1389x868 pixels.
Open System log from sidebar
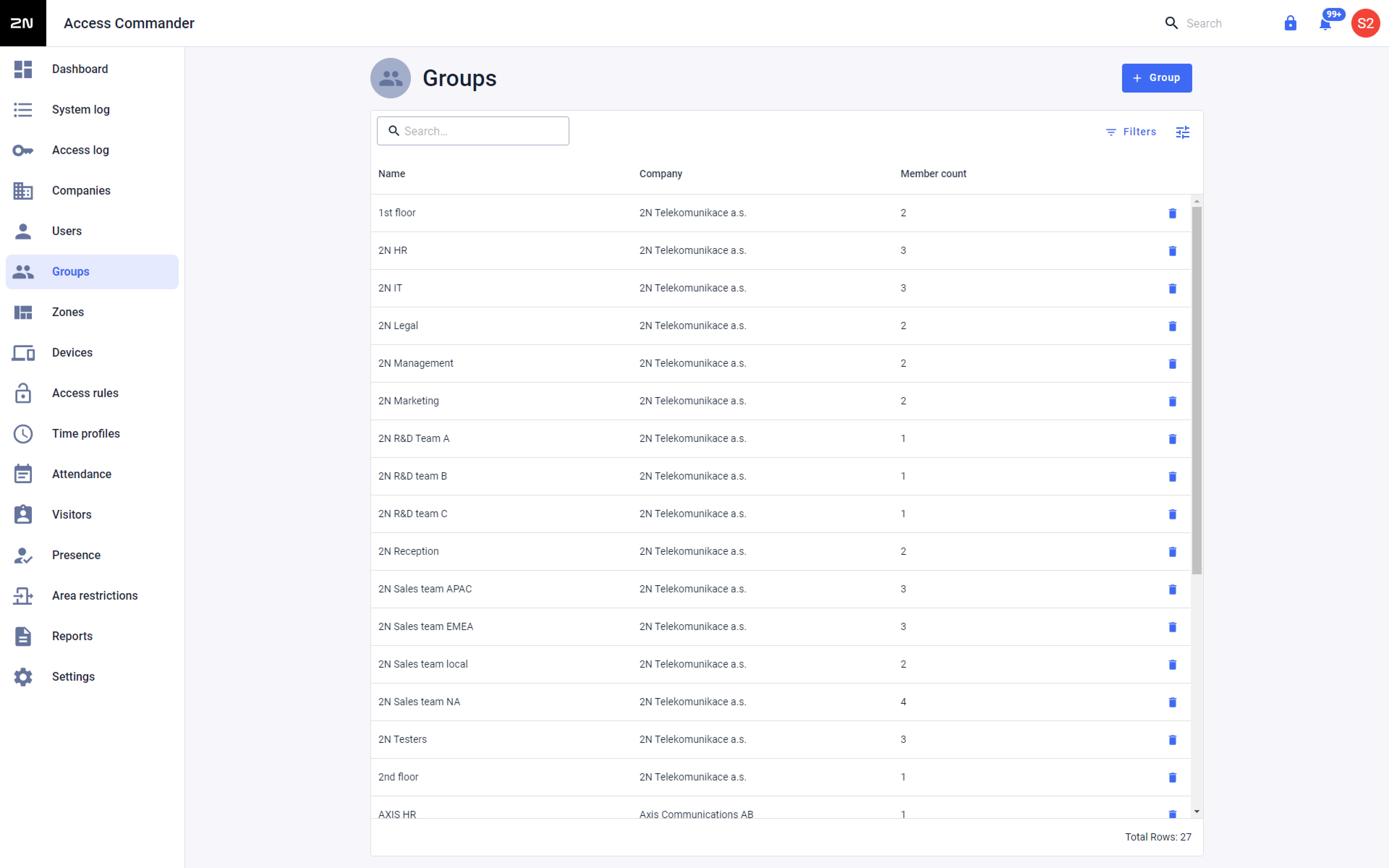point(92,110)
